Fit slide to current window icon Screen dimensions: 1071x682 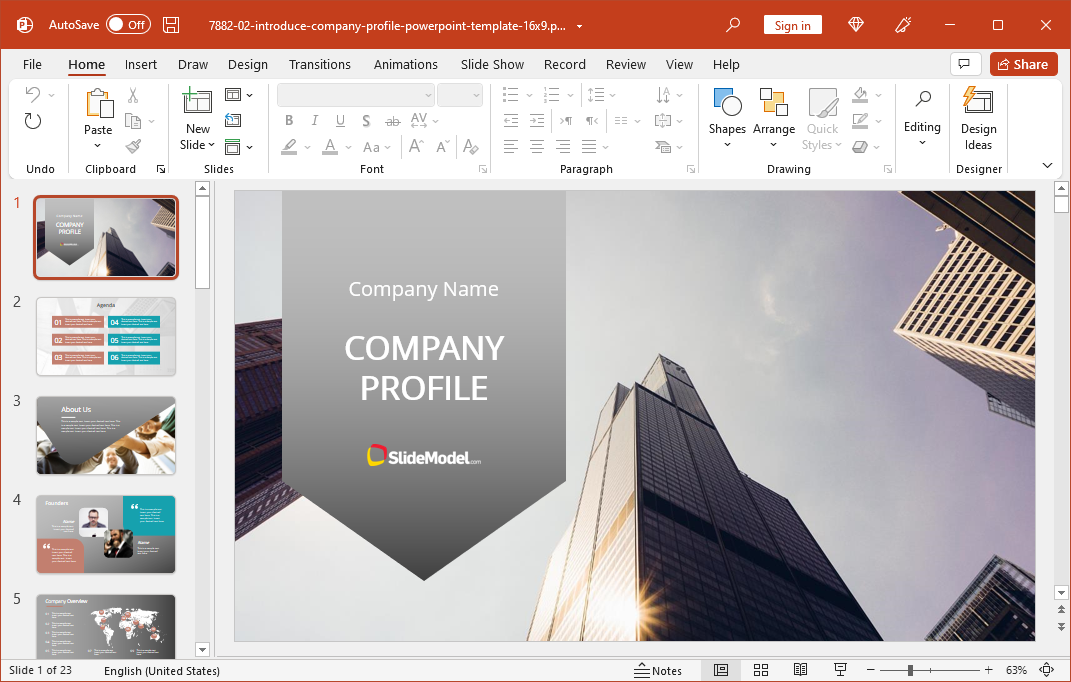click(1046, 670)
